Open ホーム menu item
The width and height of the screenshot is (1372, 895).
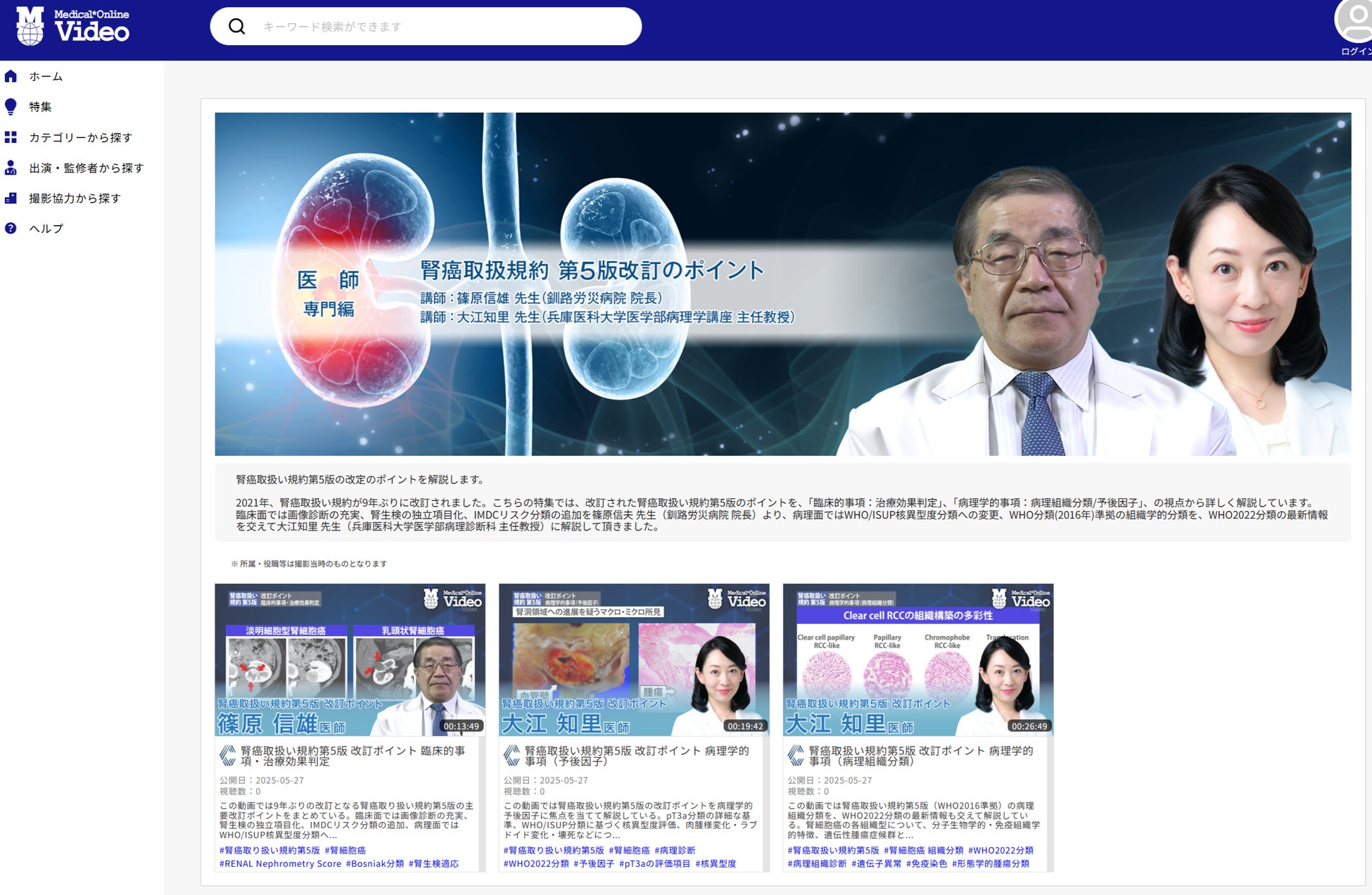[x=46, y=76]
